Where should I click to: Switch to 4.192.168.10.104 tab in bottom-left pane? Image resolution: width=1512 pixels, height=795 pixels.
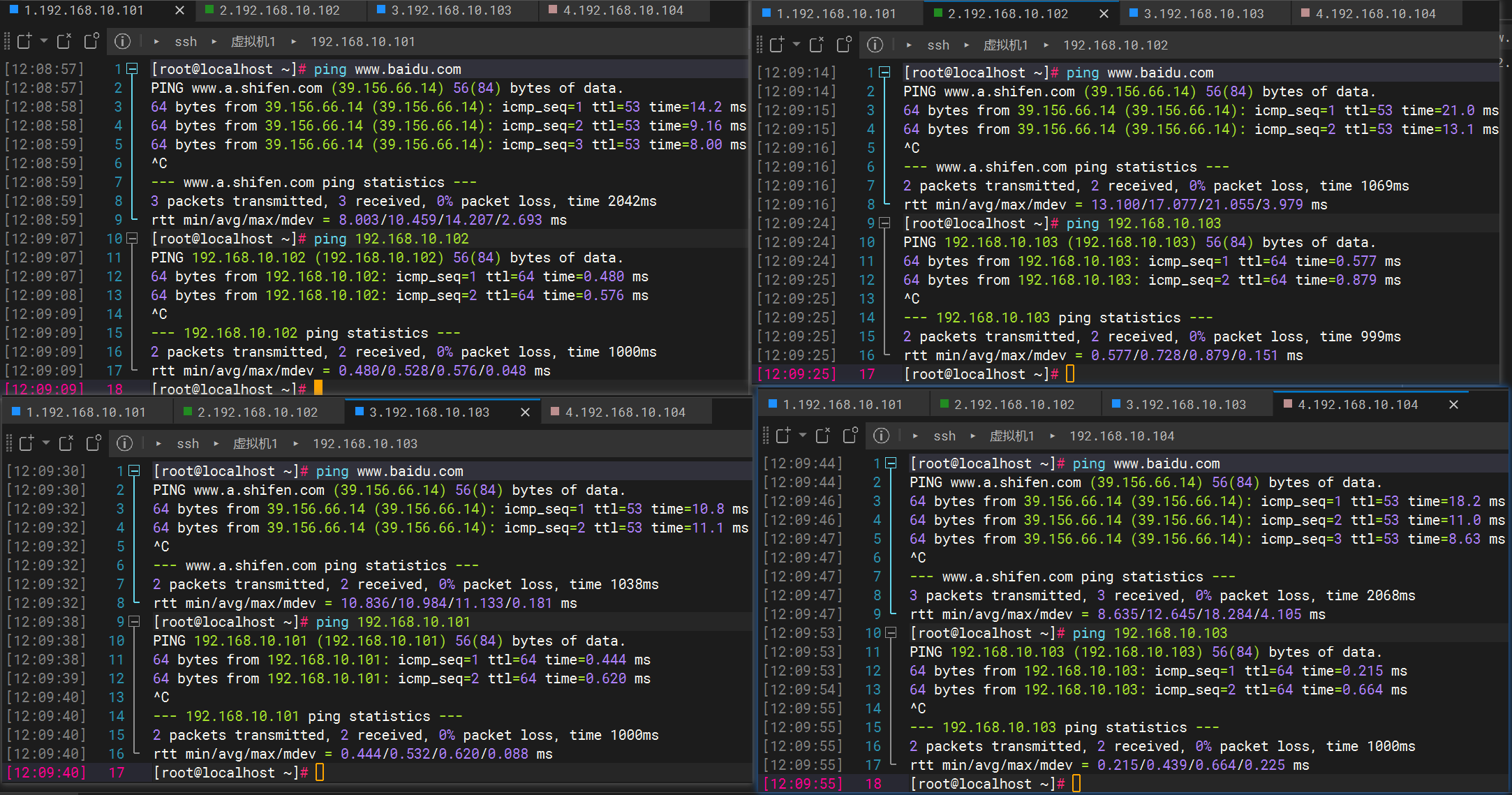pos(625,413)
